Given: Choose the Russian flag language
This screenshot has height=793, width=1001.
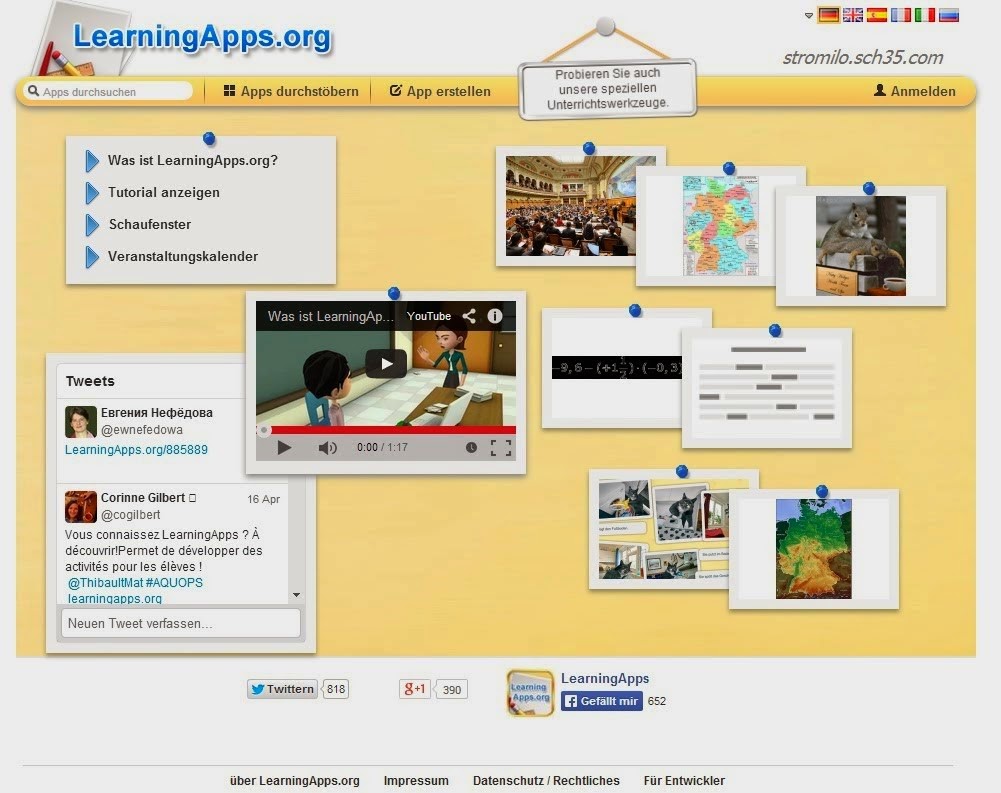Looking at the screenshot, I should [x=949, y=15].
